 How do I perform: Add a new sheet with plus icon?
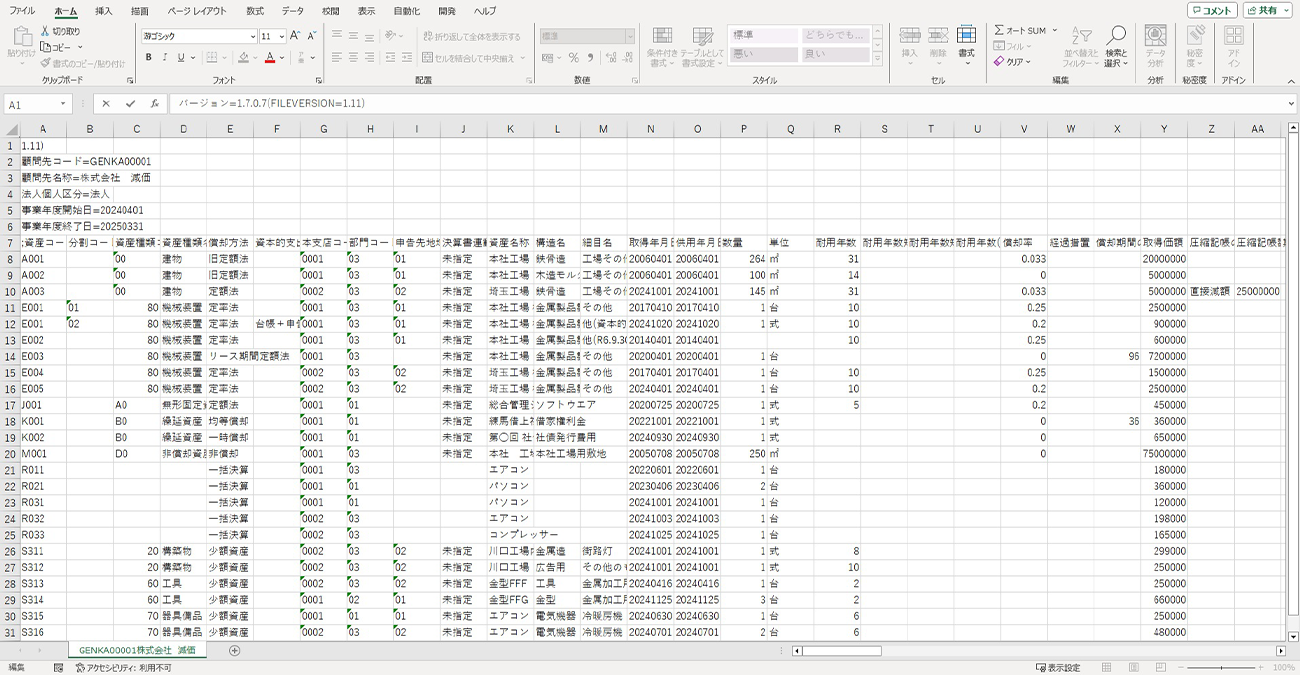pos(235,651)
